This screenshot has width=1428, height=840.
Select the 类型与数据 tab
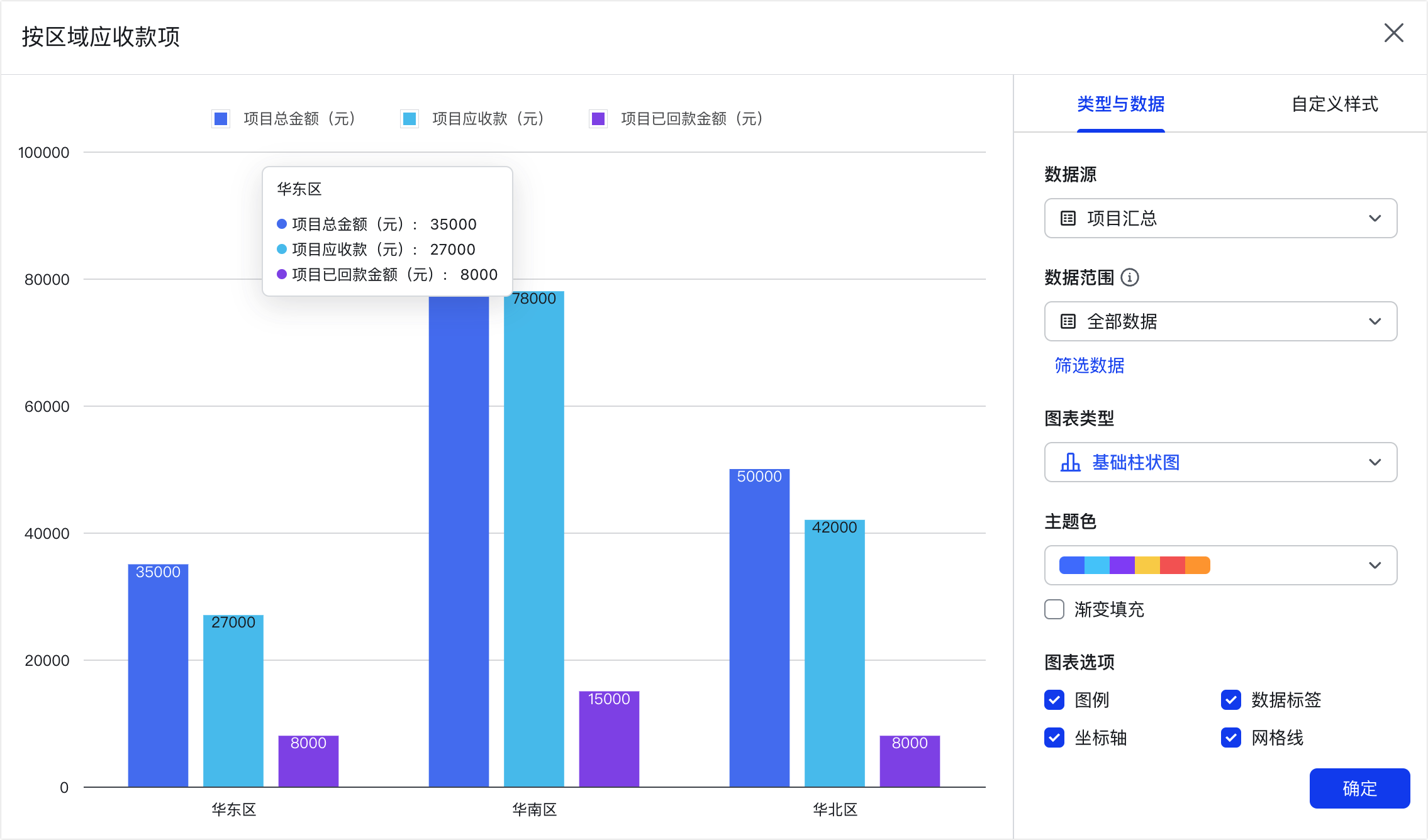click(x=1121, y=104)
